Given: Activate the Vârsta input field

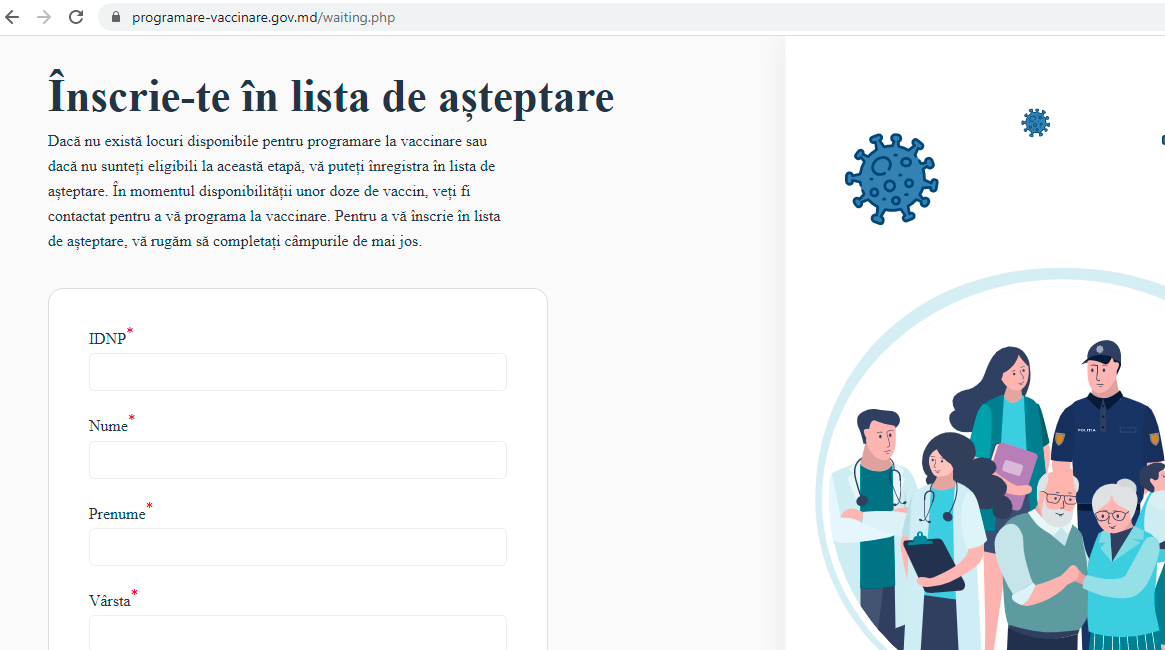Looking at the screenshot, I should (x=297, y=632).
